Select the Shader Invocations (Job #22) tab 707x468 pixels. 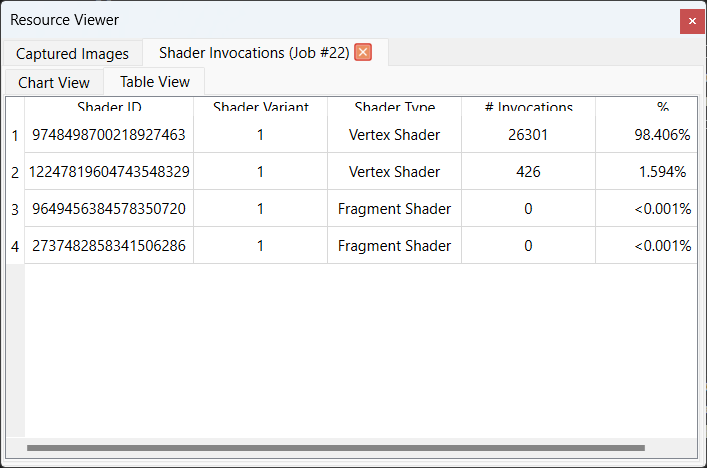254,53
